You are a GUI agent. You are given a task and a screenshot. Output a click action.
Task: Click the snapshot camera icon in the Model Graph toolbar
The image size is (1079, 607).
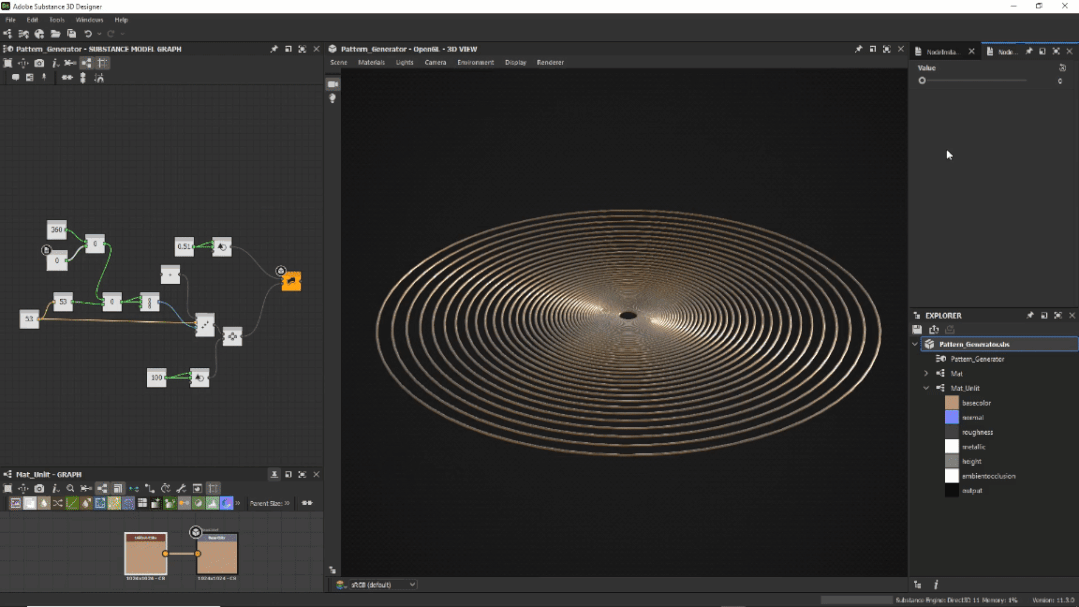(x=39, y=63)
